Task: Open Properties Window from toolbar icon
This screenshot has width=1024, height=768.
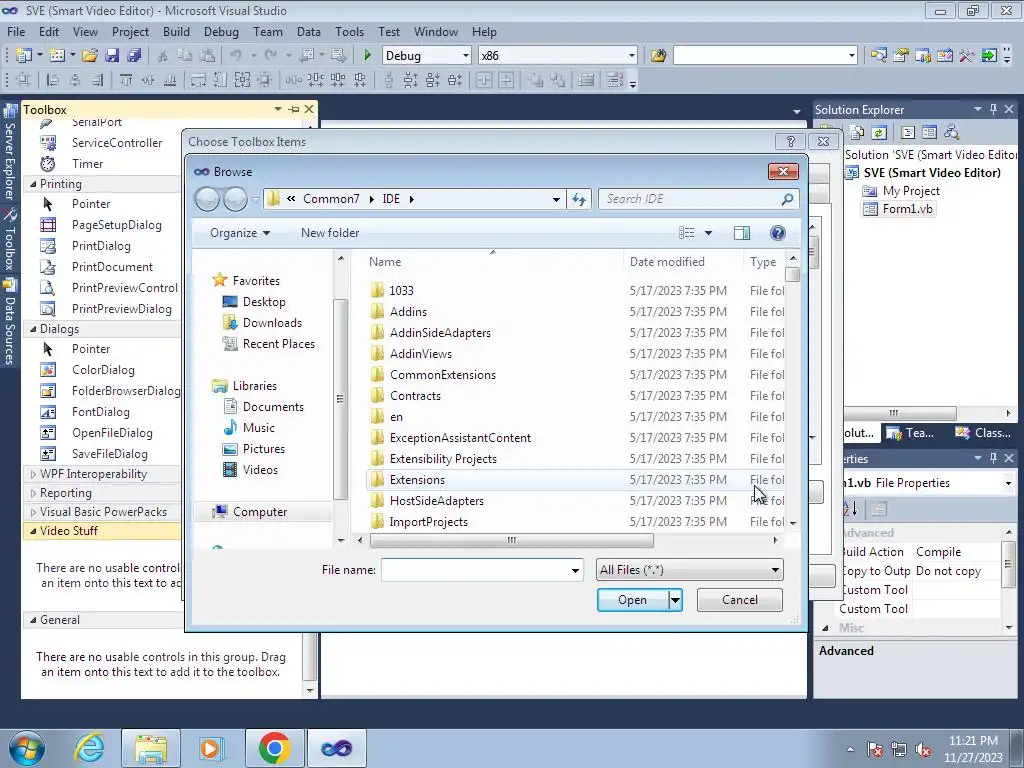Action: [x=901, y=56]
